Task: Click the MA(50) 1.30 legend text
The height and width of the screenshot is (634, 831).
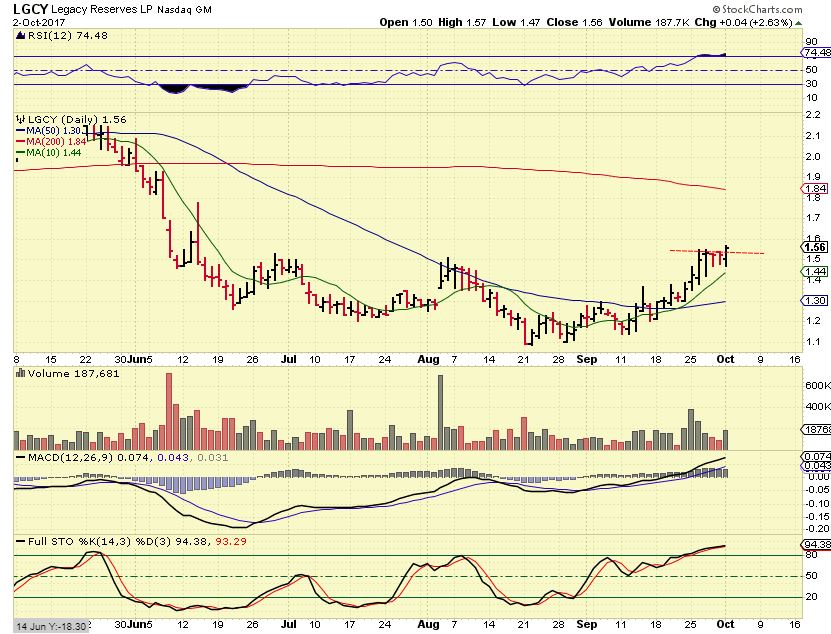Action: click(x=54, y=130)
